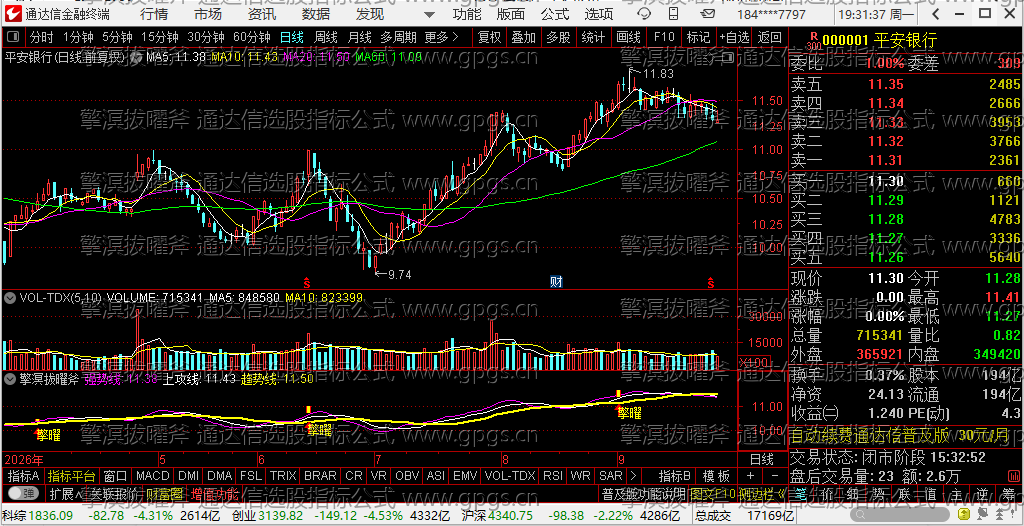The height and width of the screenshot is (526, 1024).
Task: Select the 指标平台 tab
Action: pos(71,476)
